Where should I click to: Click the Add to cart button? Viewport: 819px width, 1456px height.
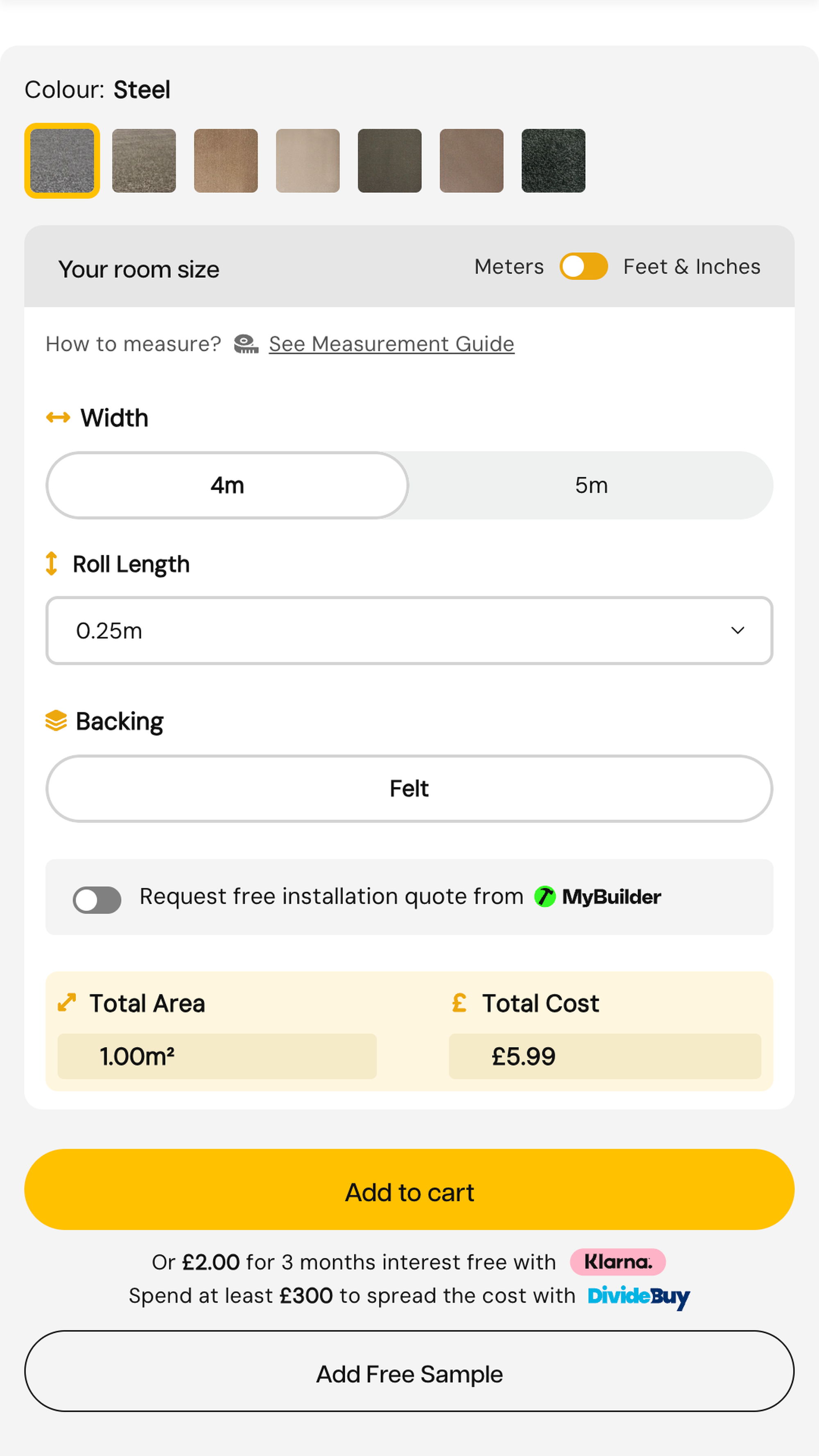click(x=409, y=1189)
